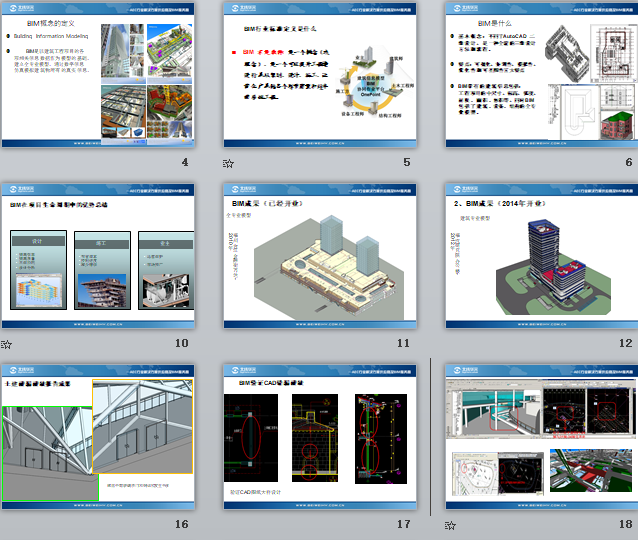
Task: Select slide 6 thumbnail titled BIM是什么
Action: coord(542,75)
